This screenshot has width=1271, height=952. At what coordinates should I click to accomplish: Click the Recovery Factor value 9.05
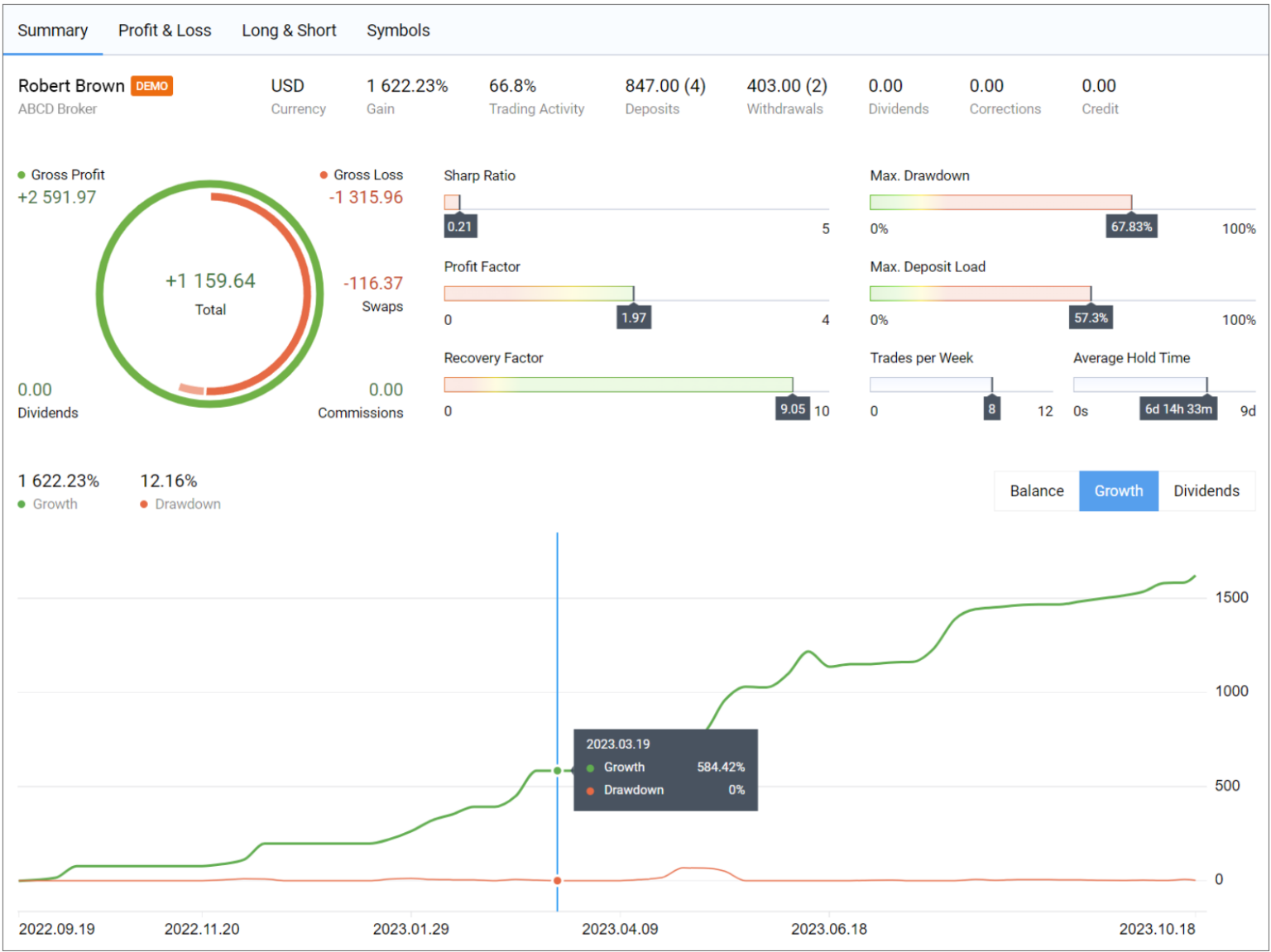792,409
